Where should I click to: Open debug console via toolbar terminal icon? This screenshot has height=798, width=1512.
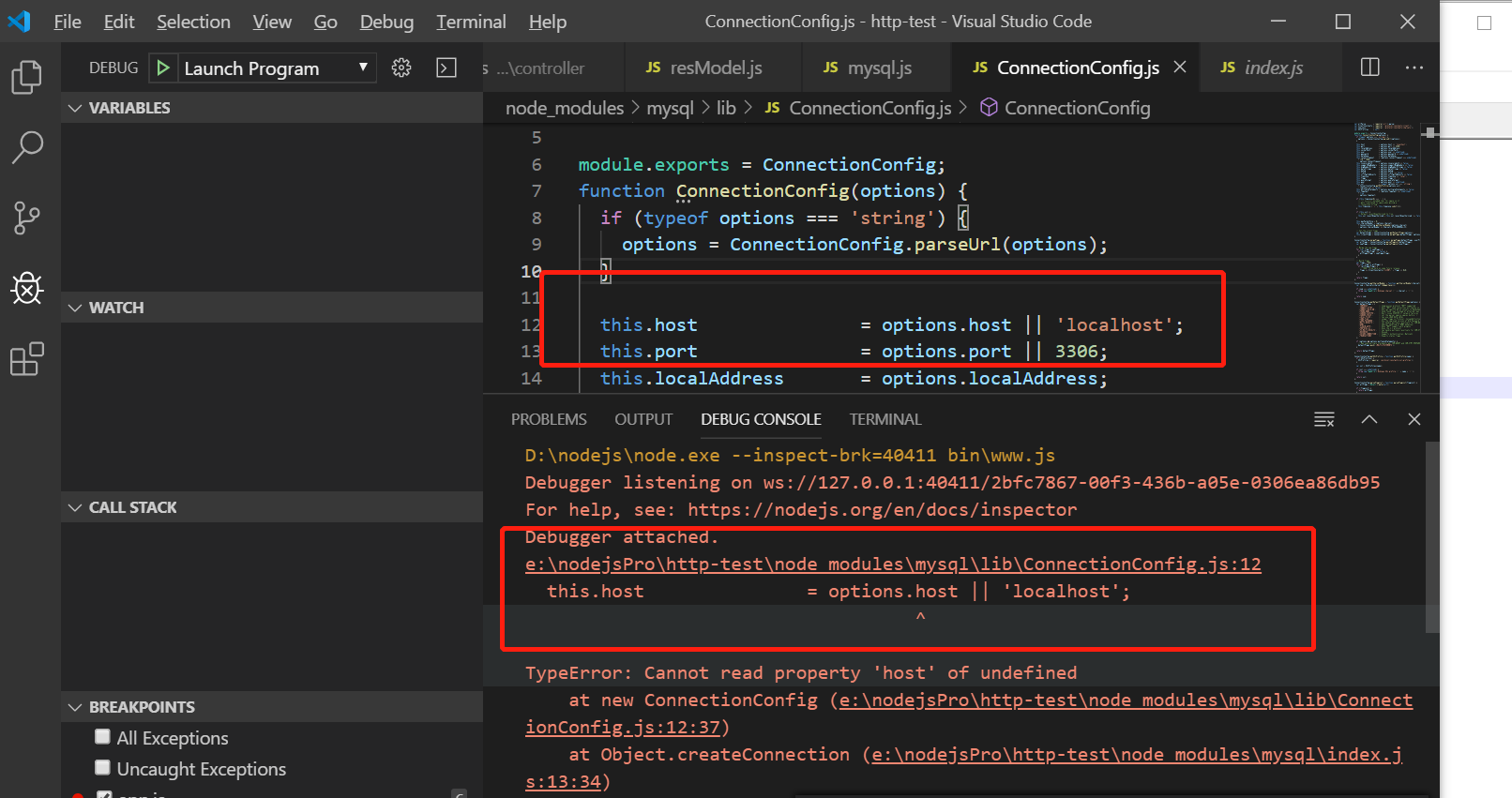click(446, 68)
